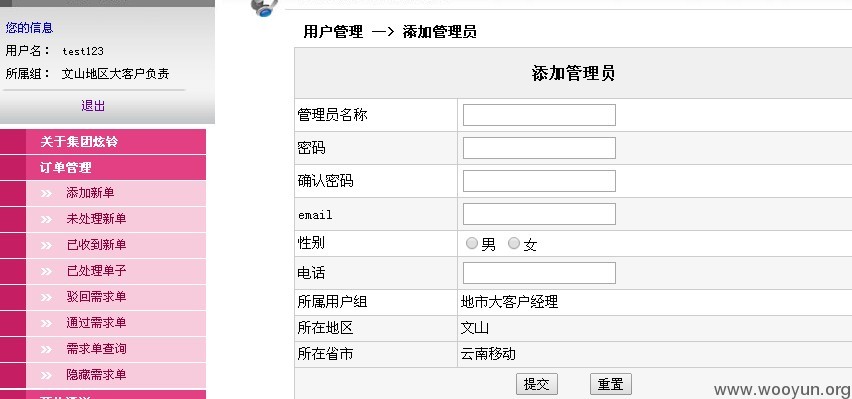Image resolution: width=852 pixels, height=399 pixels.
Task: Expand the 订单管理 menu section
Action: click(x=66, y=167)
